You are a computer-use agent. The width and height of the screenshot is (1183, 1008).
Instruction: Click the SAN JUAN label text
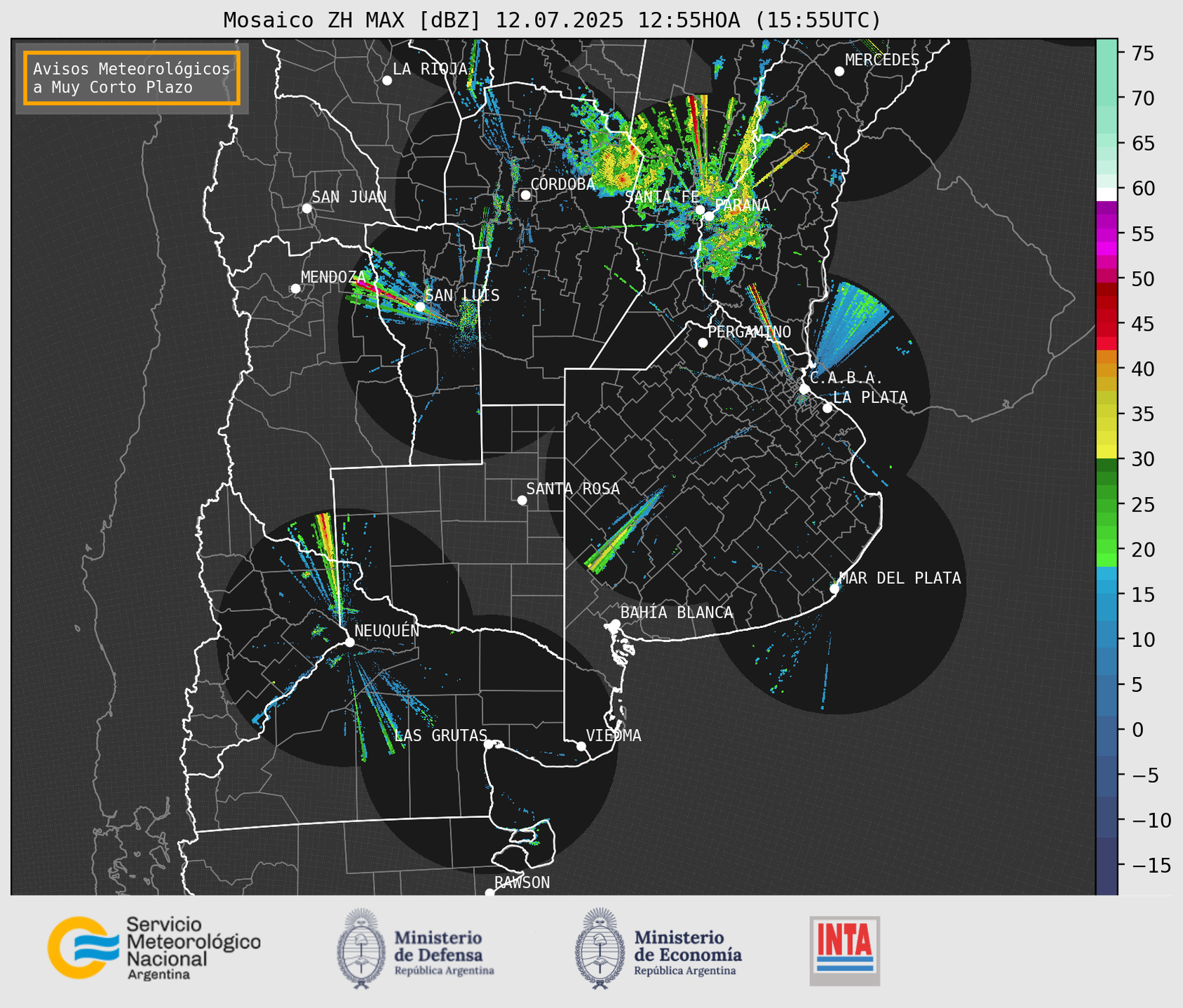[349, 197]
